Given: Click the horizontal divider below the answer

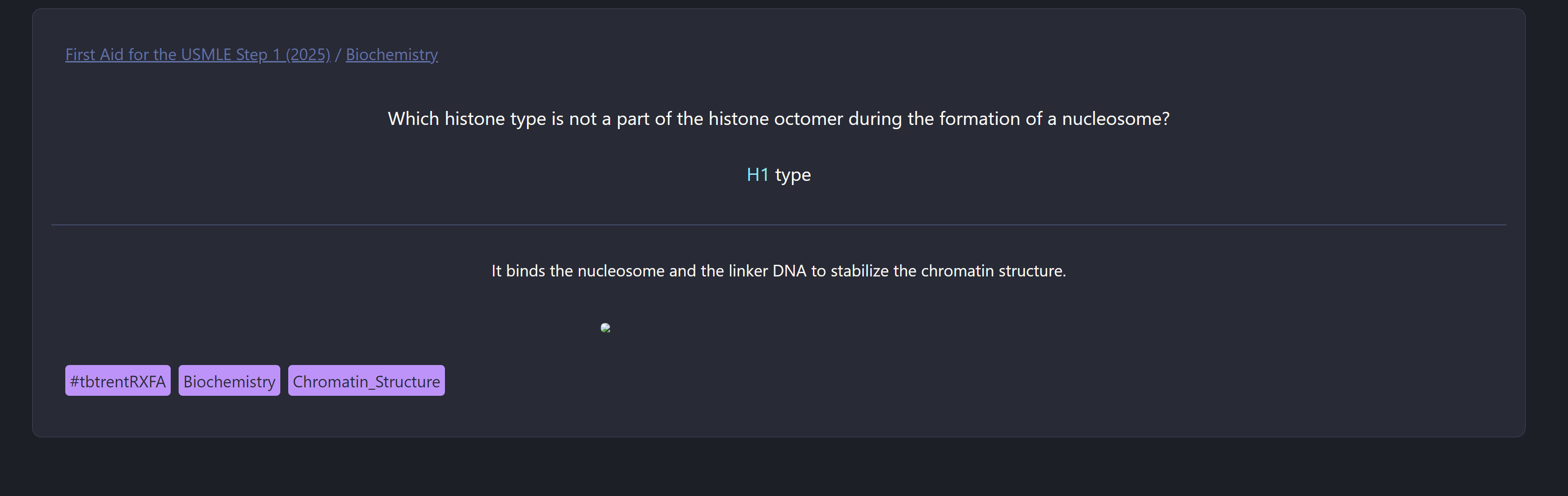Looking at the screenshot, I should (778, 225).
